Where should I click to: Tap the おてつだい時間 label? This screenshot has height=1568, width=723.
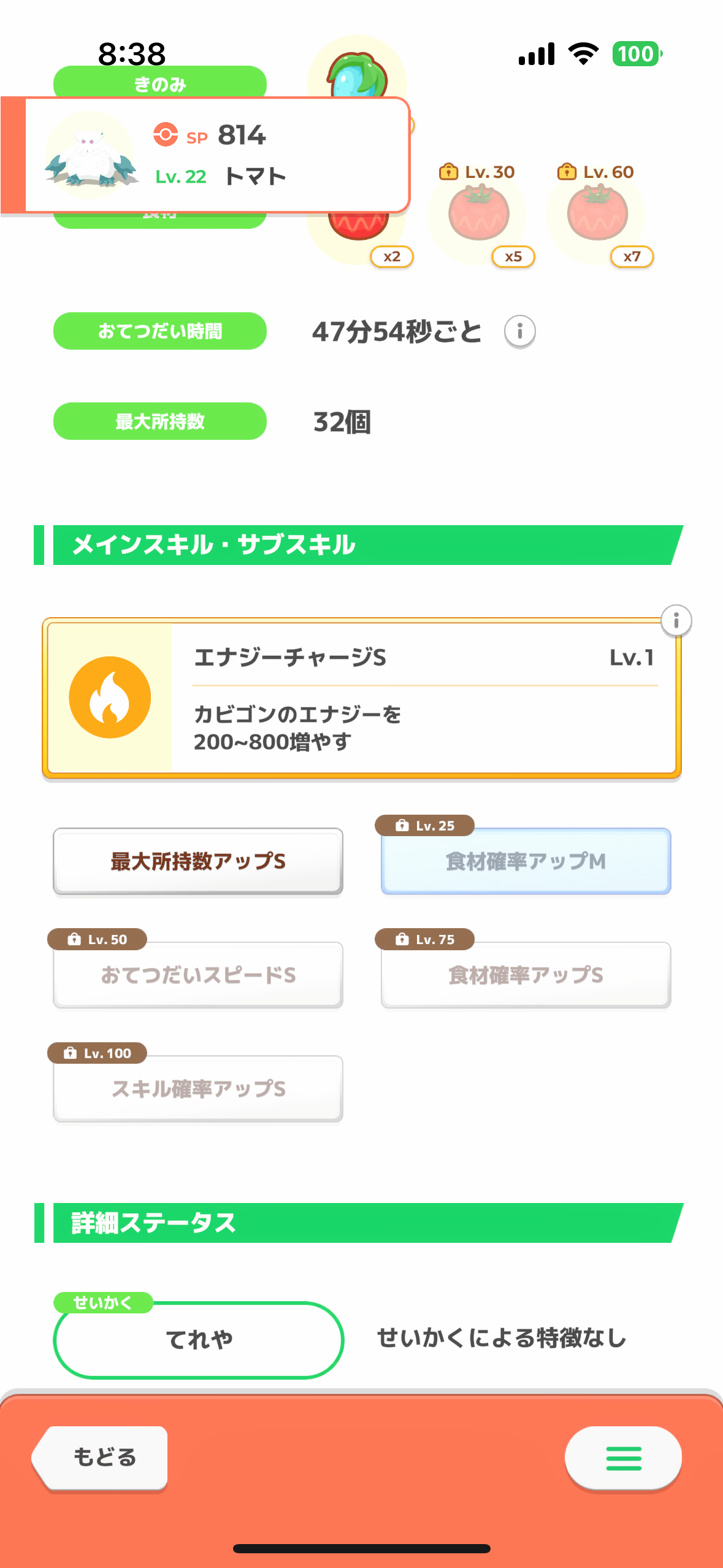coord(159,331)
